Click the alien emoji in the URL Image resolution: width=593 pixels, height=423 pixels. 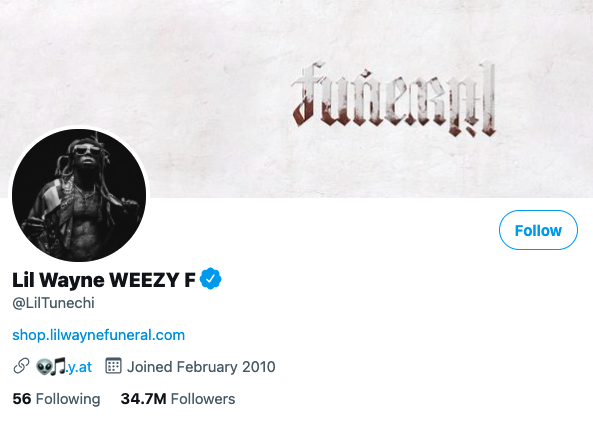tap(44, 367)
